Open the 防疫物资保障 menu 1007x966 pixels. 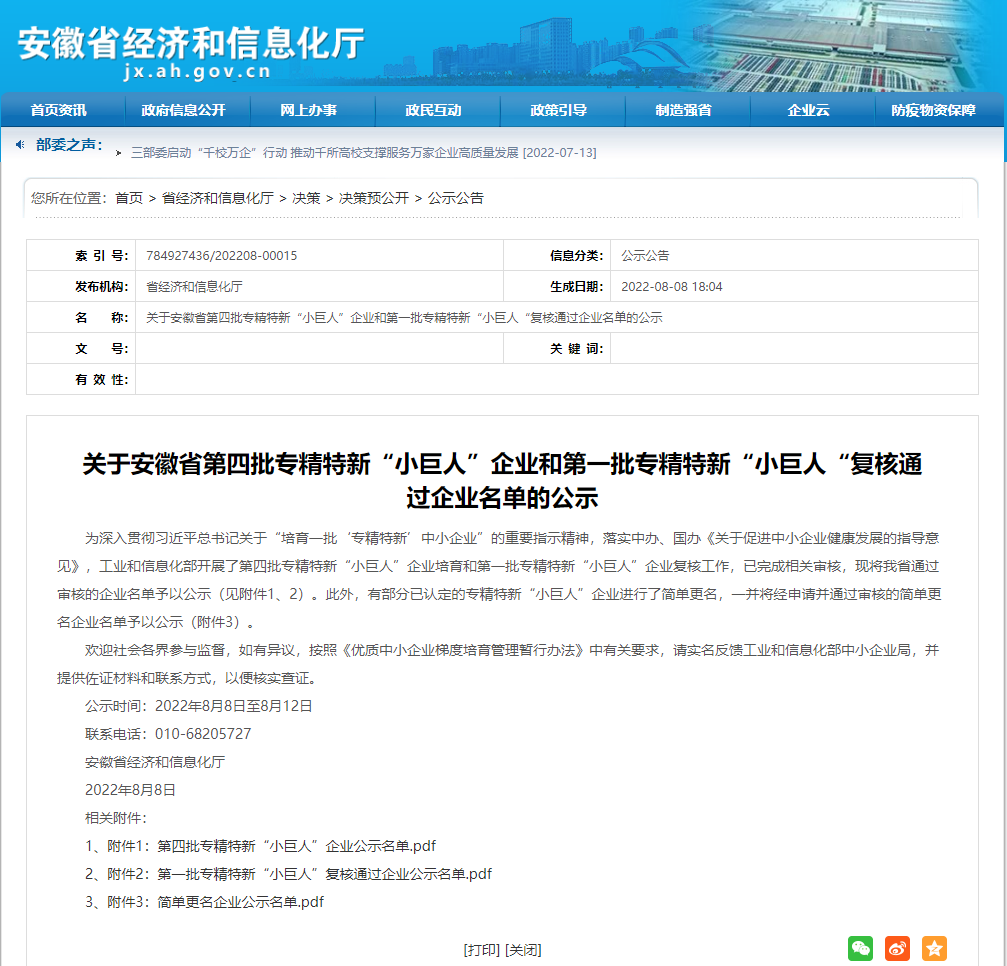933,110
